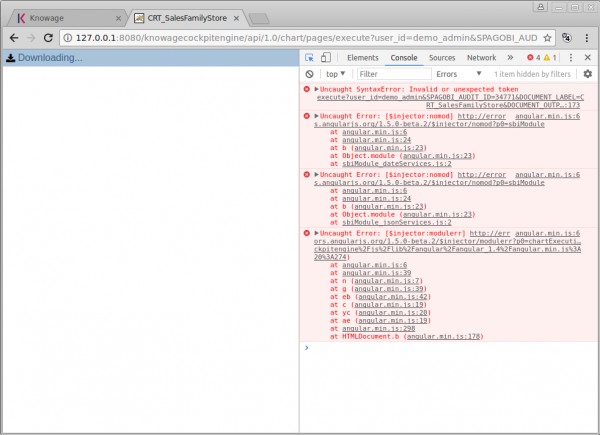Open angular.min.js:42 link at eb
600x435 pixels.
pos(393,297)
